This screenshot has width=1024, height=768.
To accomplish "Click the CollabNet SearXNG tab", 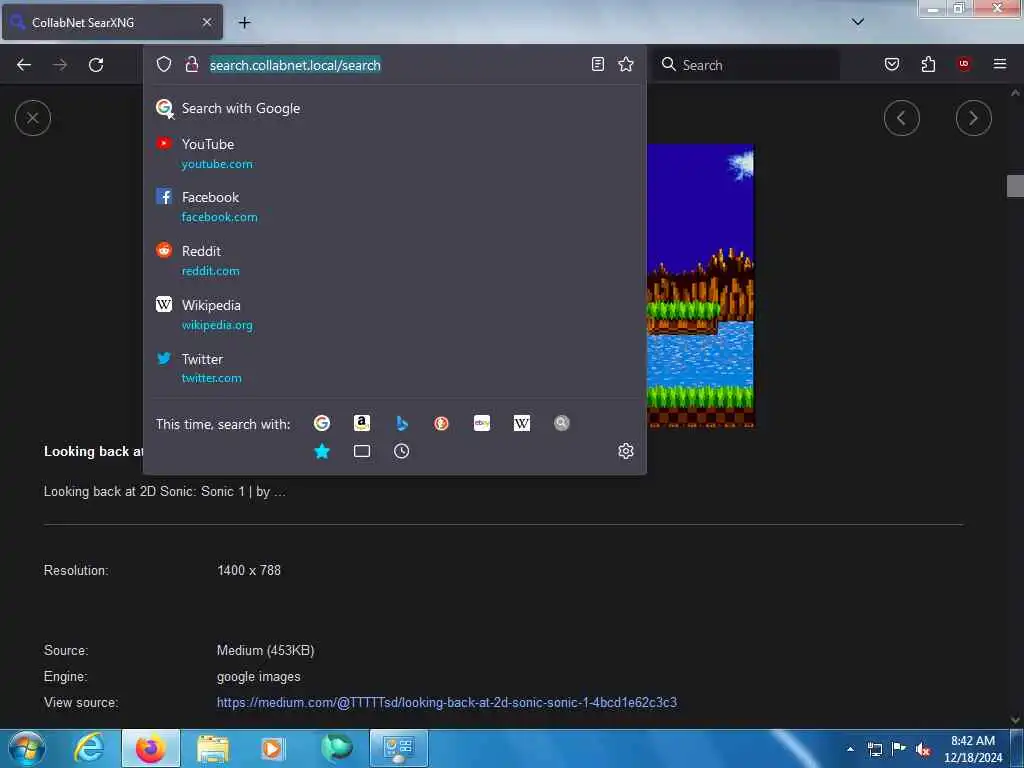I will pos(112,23).
